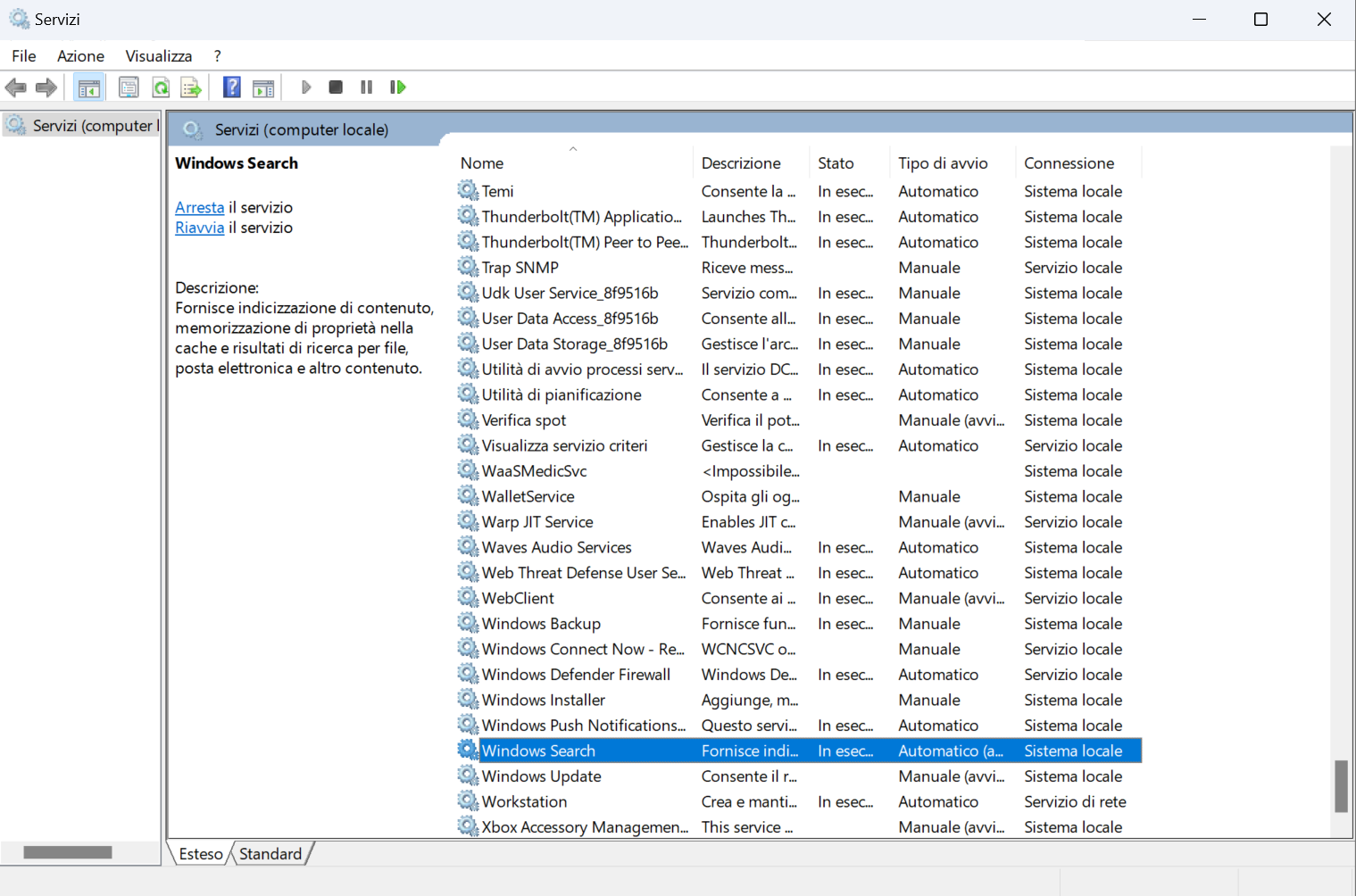Click the Arresta service link
Viewport: 1356px width, 896px height.
(199, 208)
